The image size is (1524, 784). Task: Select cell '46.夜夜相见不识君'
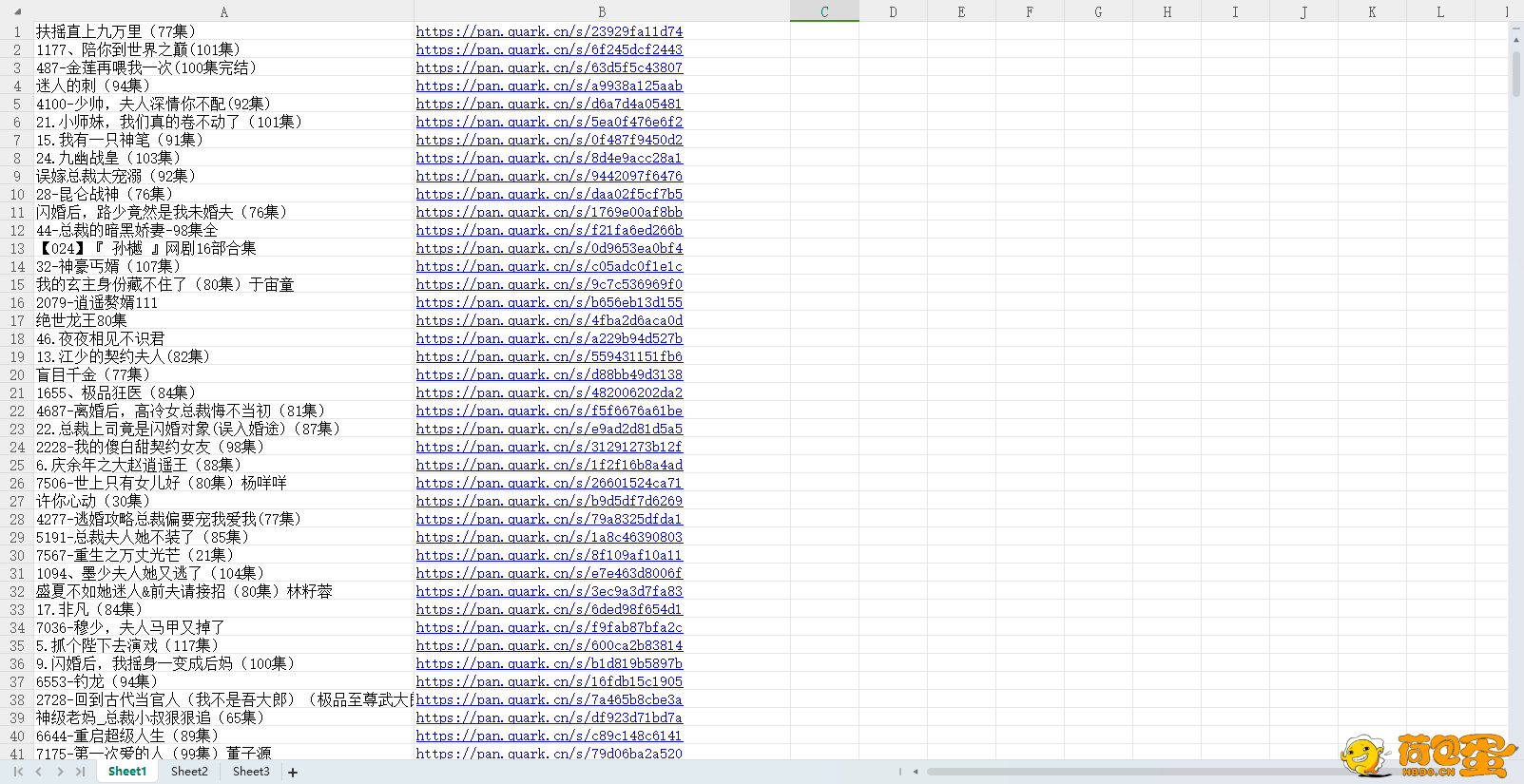coord(223,338)
